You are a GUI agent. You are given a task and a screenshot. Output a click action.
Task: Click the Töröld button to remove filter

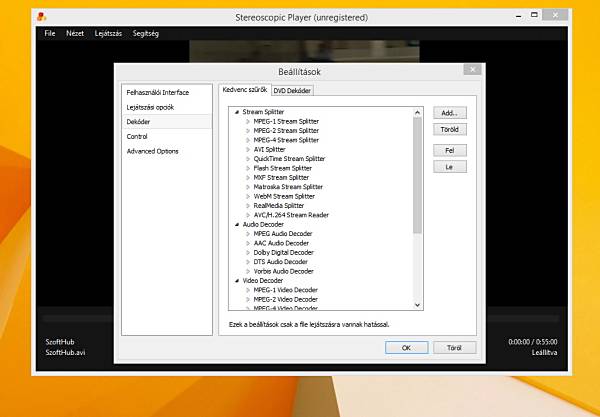coord(450,129)
